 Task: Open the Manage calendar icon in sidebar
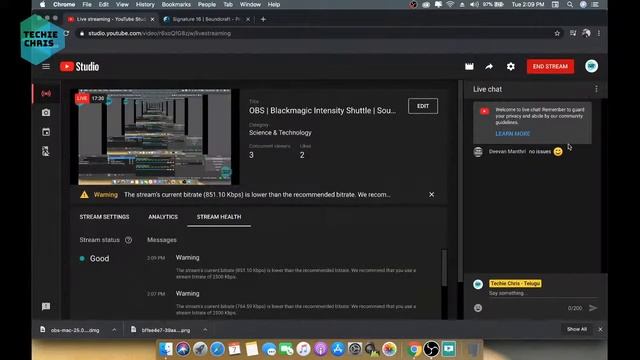coord(46,132)
